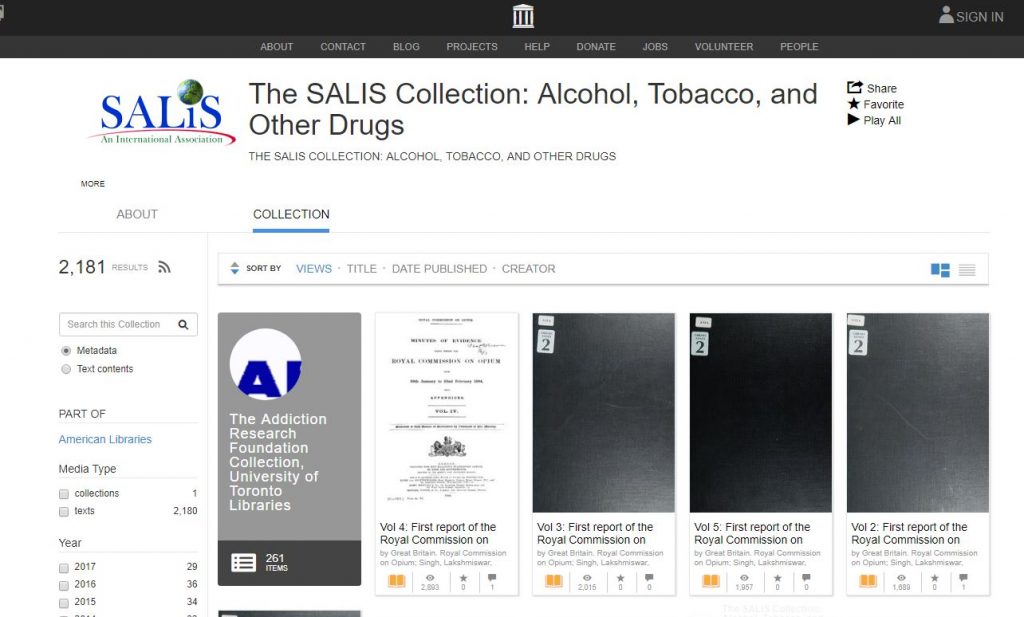Click the comment bubble on Vol 2 card
1024x617 pixels.
pyautogui.click(x=963, y=578)
